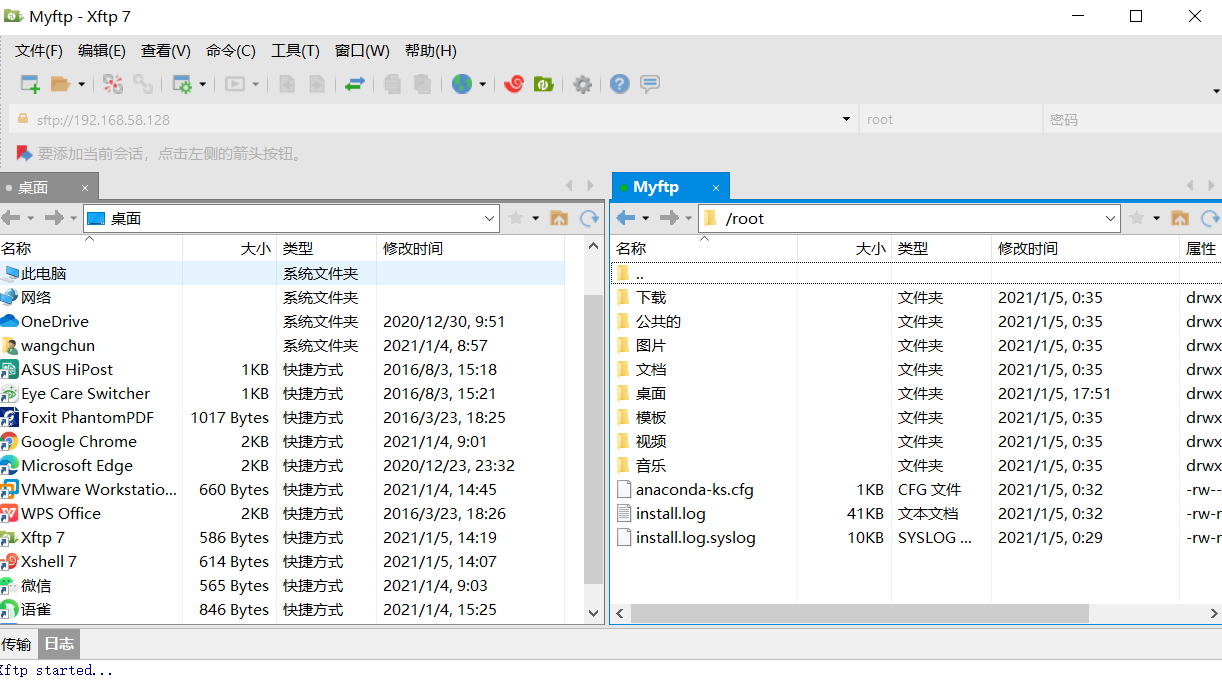Viewport: 1222px width, 690px height.
Task: Close the Myftp session tab
Action: 716,187
